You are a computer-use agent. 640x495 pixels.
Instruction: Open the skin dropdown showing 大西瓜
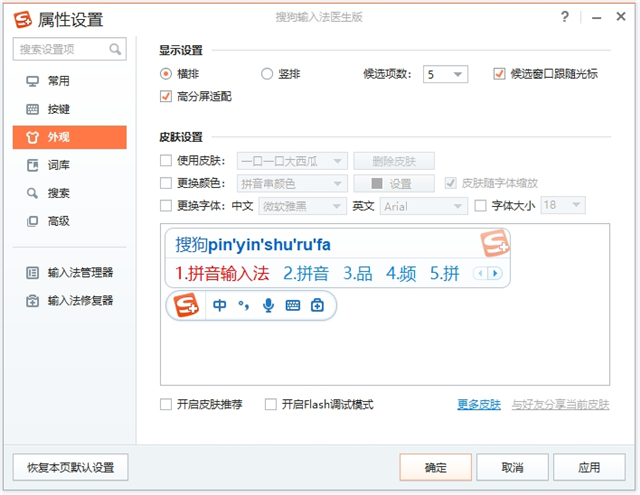pyautogui.click(x=292, y=161)
